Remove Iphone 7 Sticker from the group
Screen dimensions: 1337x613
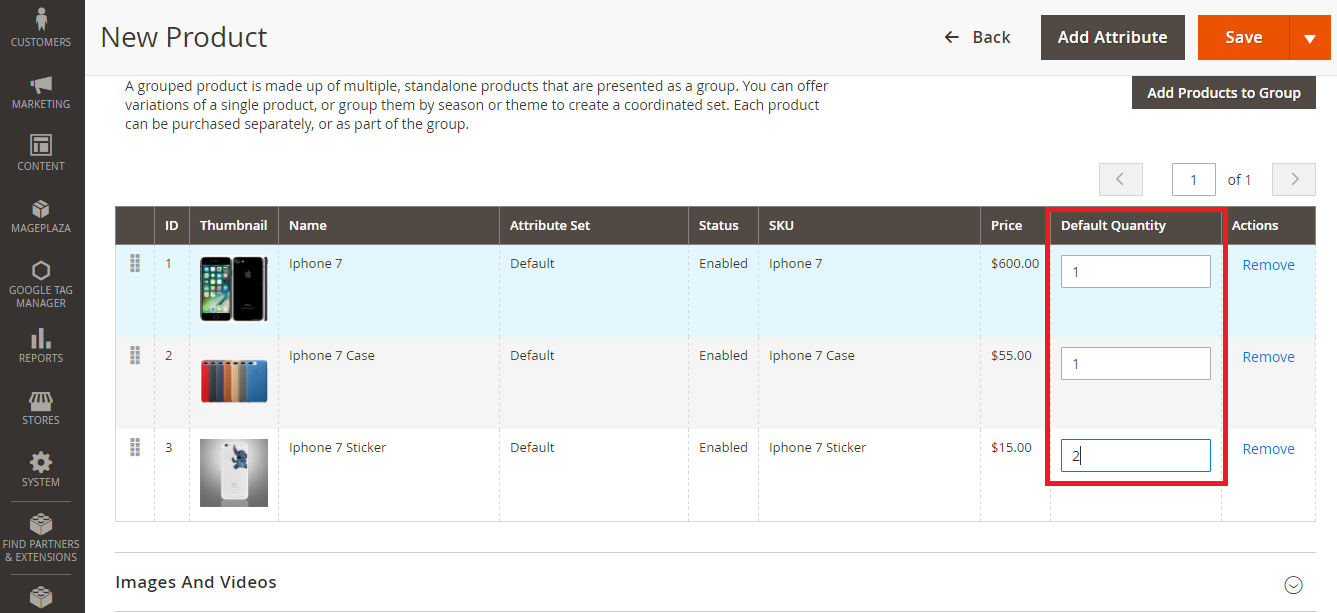[1268, 449]
